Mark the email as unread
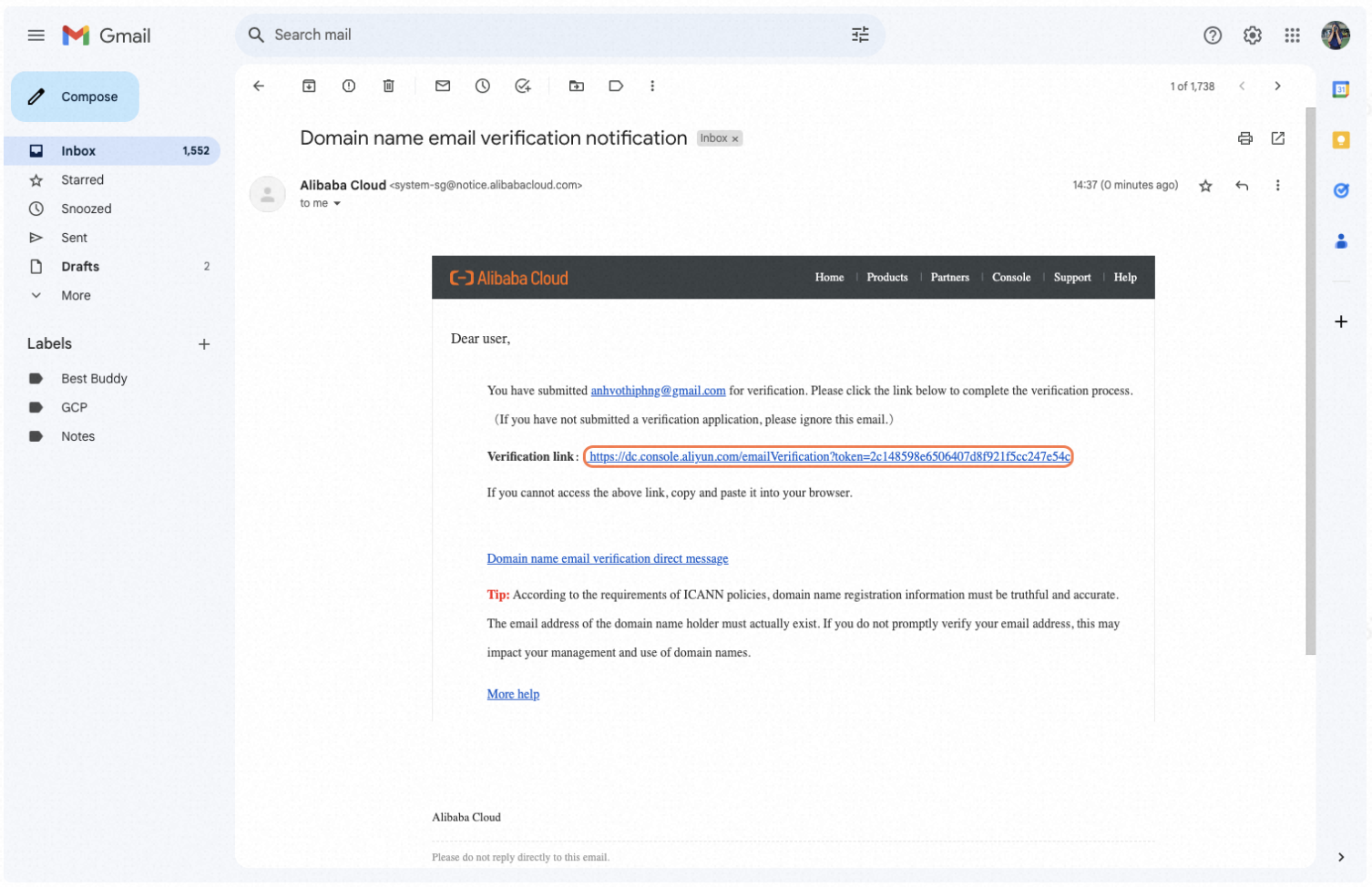 pyautogui.click(x=443, y=86)
